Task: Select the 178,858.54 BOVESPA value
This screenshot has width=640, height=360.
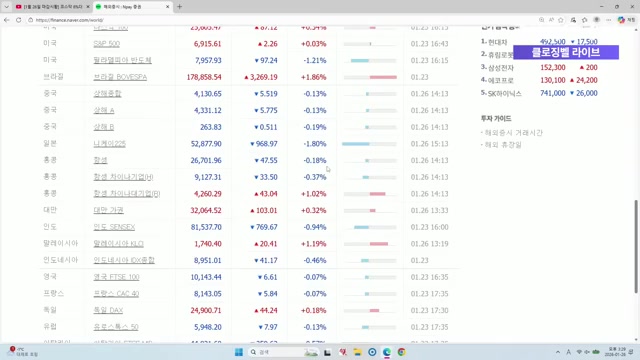Action: coord(204,77)
